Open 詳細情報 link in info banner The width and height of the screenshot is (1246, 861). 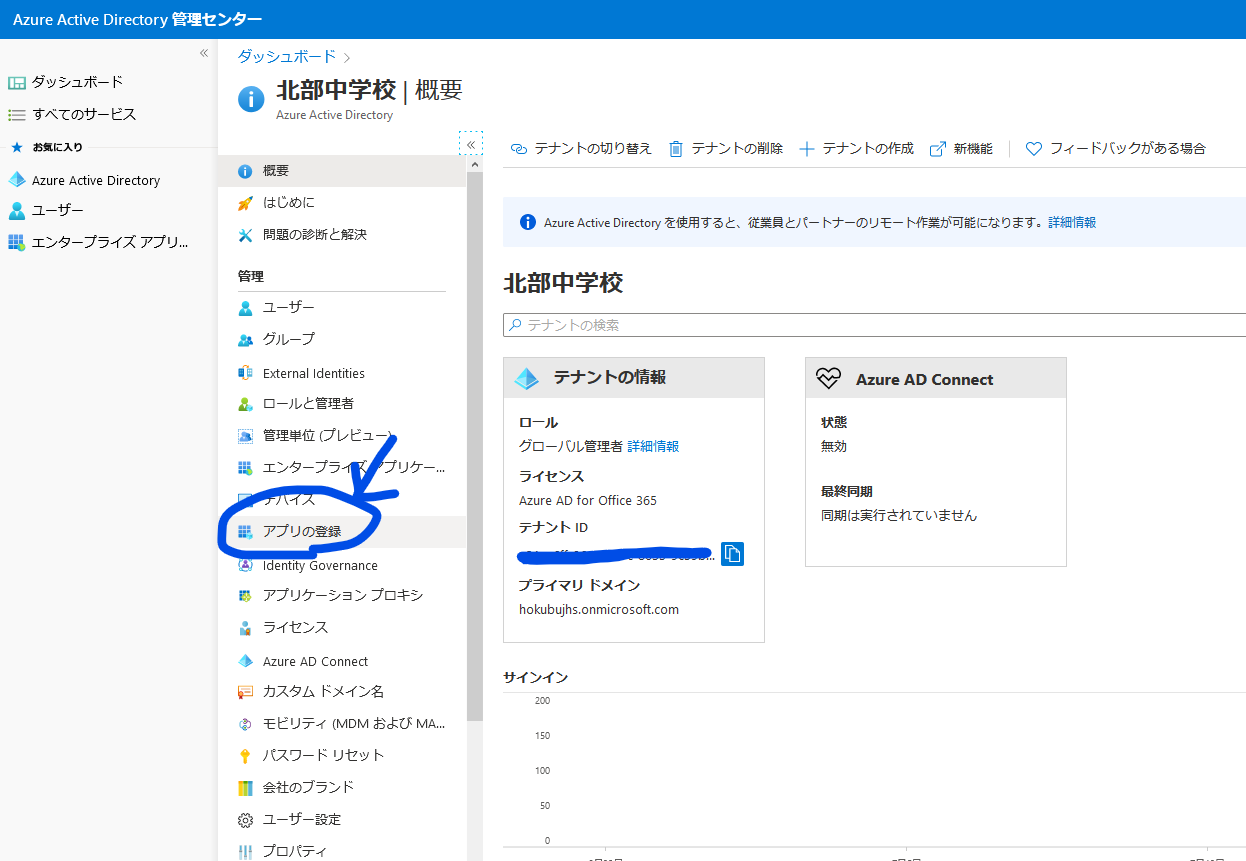click(x=1072, y=223)
